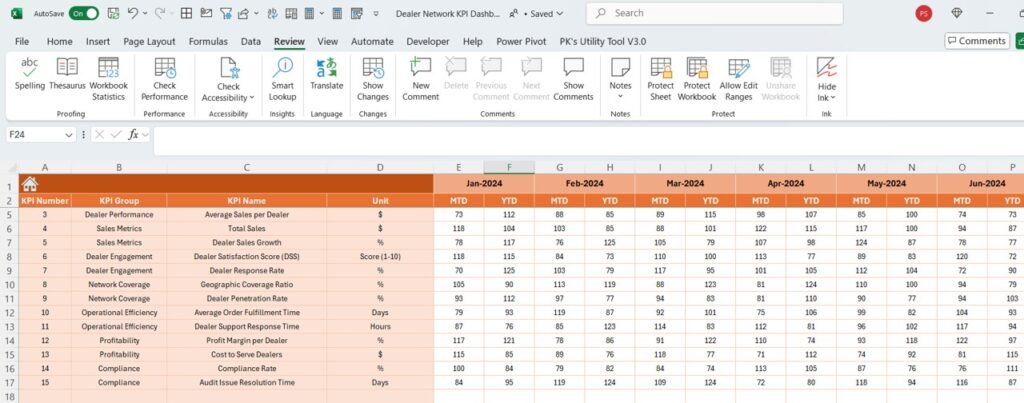Open Workbook Statistics

pos(108,76)
